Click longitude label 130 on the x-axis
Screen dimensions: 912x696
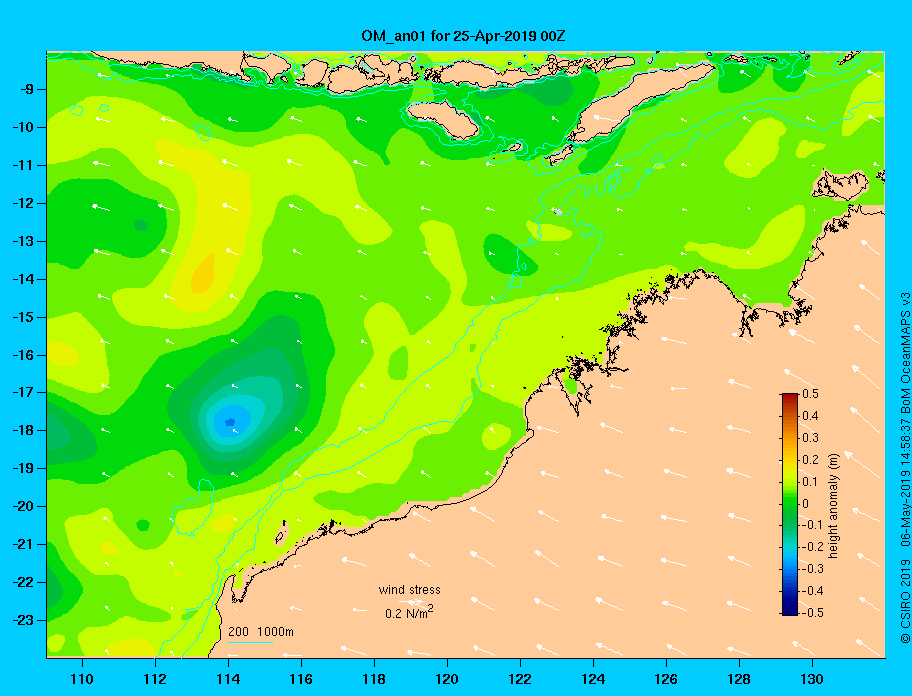pos(812,679)
